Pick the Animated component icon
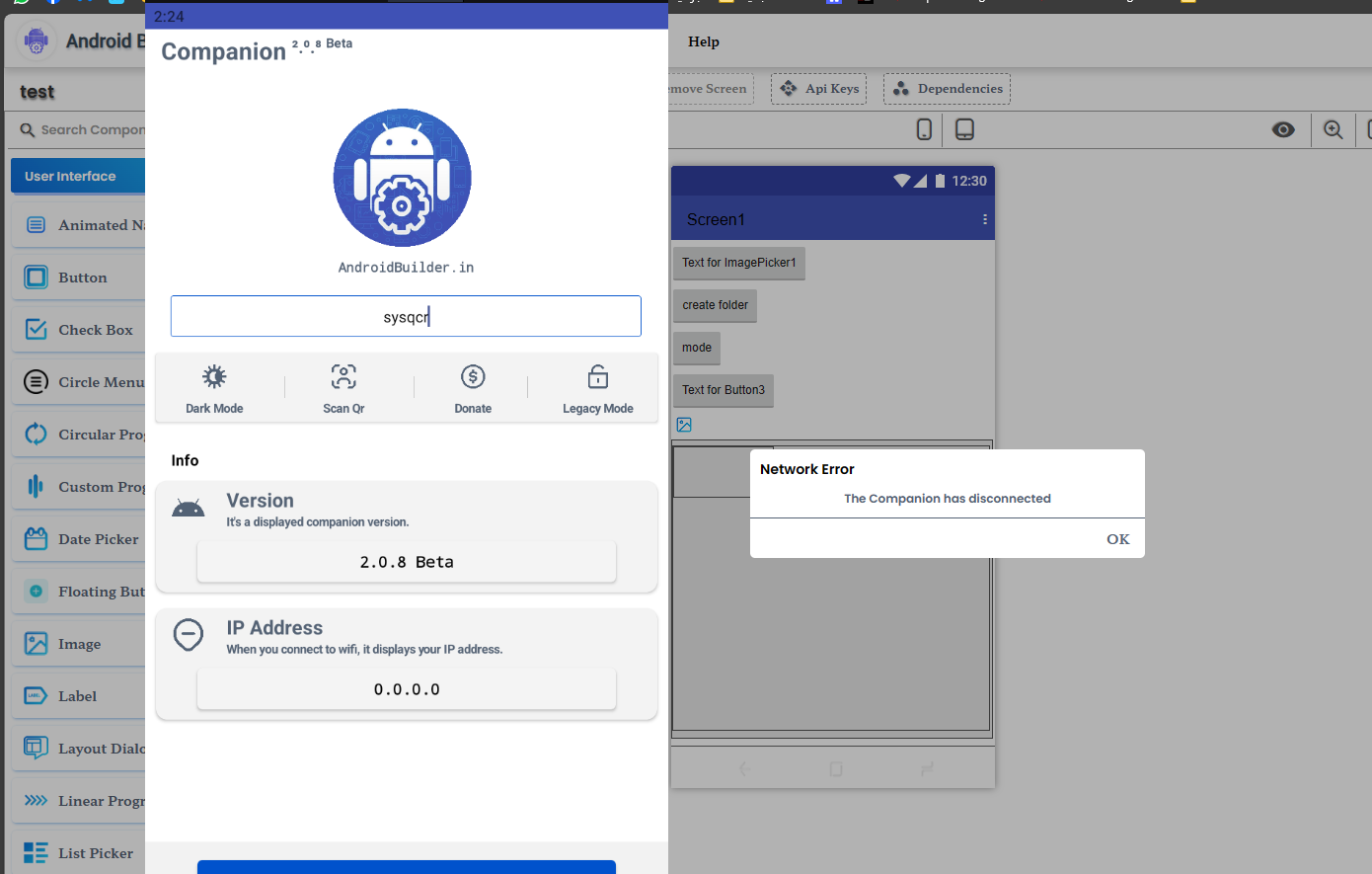Screen dimensions: 1372x874 point(36,225)
